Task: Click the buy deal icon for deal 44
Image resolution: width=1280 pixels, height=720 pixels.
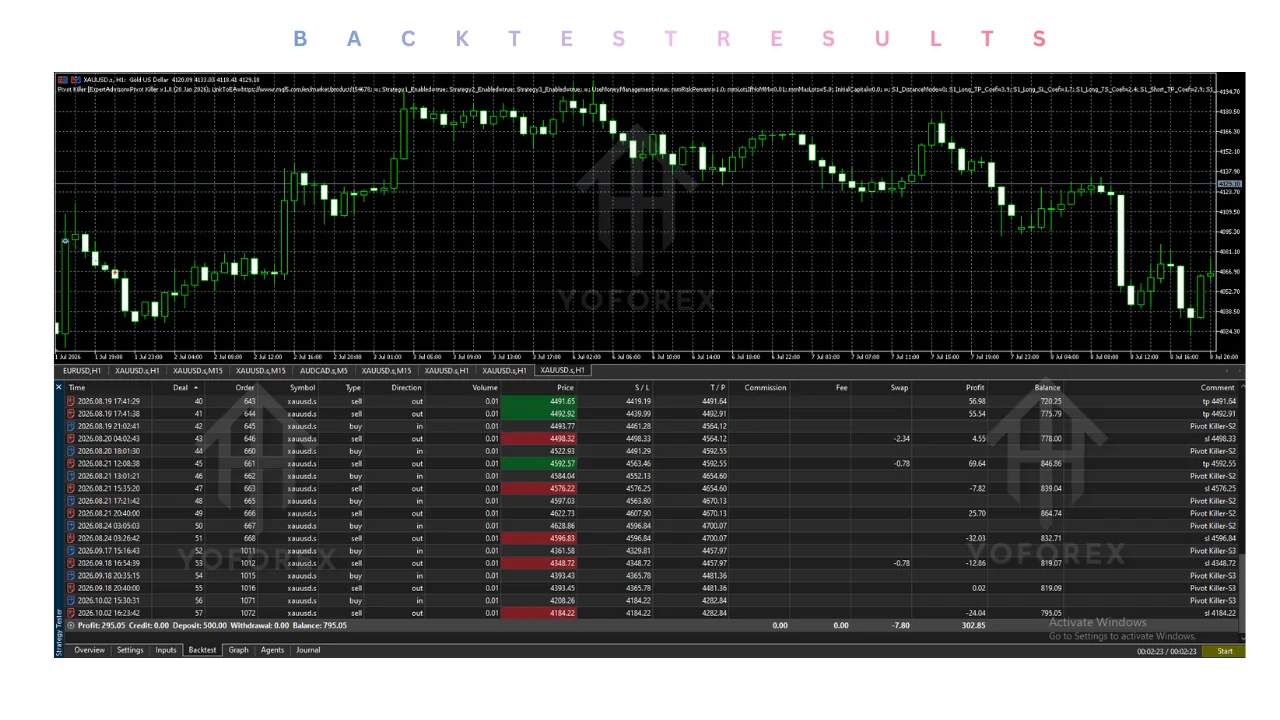Action: [71, 451]
